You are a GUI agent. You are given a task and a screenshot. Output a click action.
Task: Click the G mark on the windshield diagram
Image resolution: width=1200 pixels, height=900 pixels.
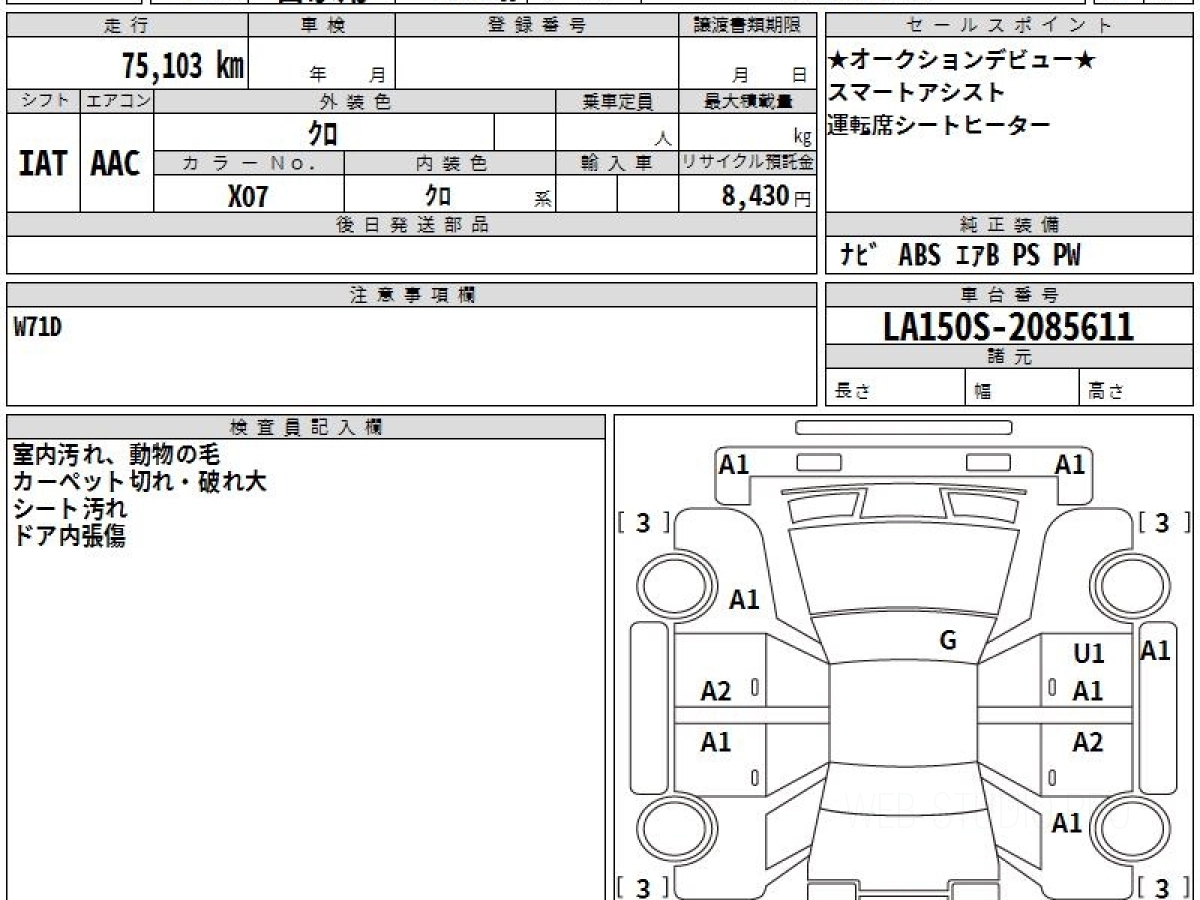pyautogui.click(x=948, y=640)
